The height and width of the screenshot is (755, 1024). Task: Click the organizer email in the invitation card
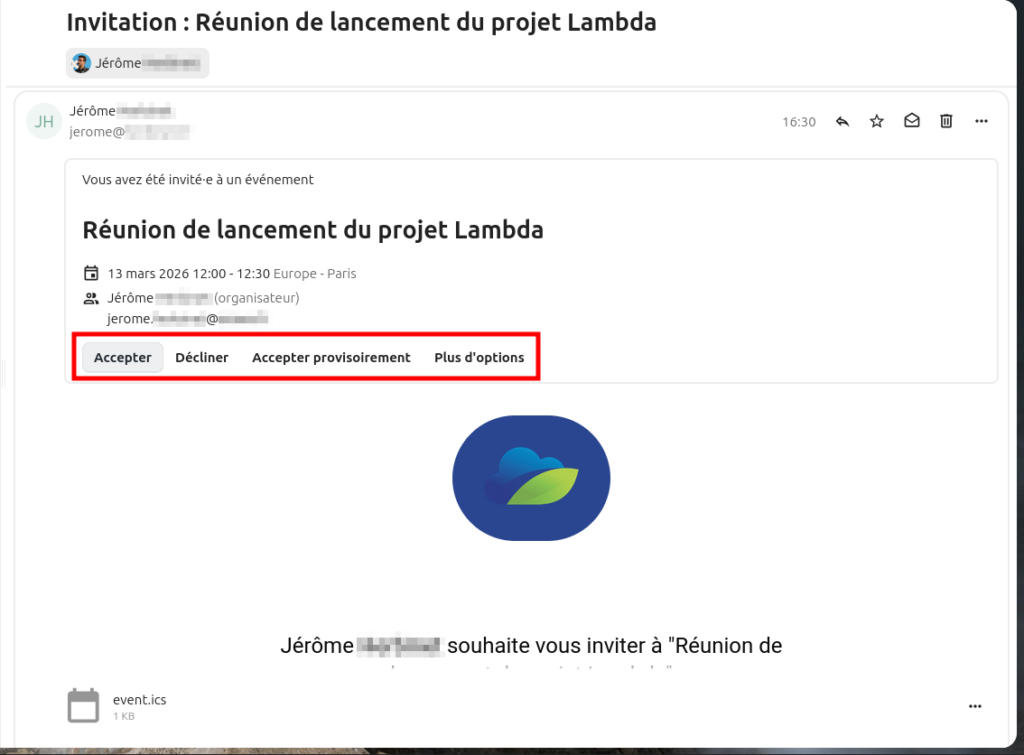tap(188, 318)
